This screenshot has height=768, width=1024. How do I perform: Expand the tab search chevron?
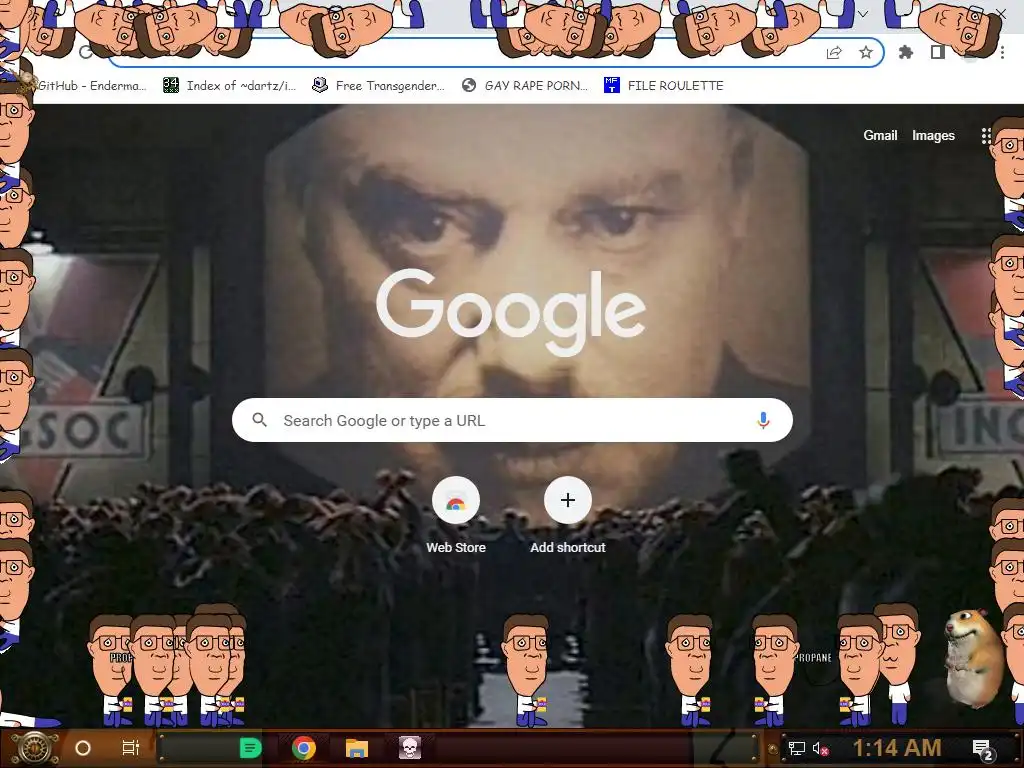863,14
